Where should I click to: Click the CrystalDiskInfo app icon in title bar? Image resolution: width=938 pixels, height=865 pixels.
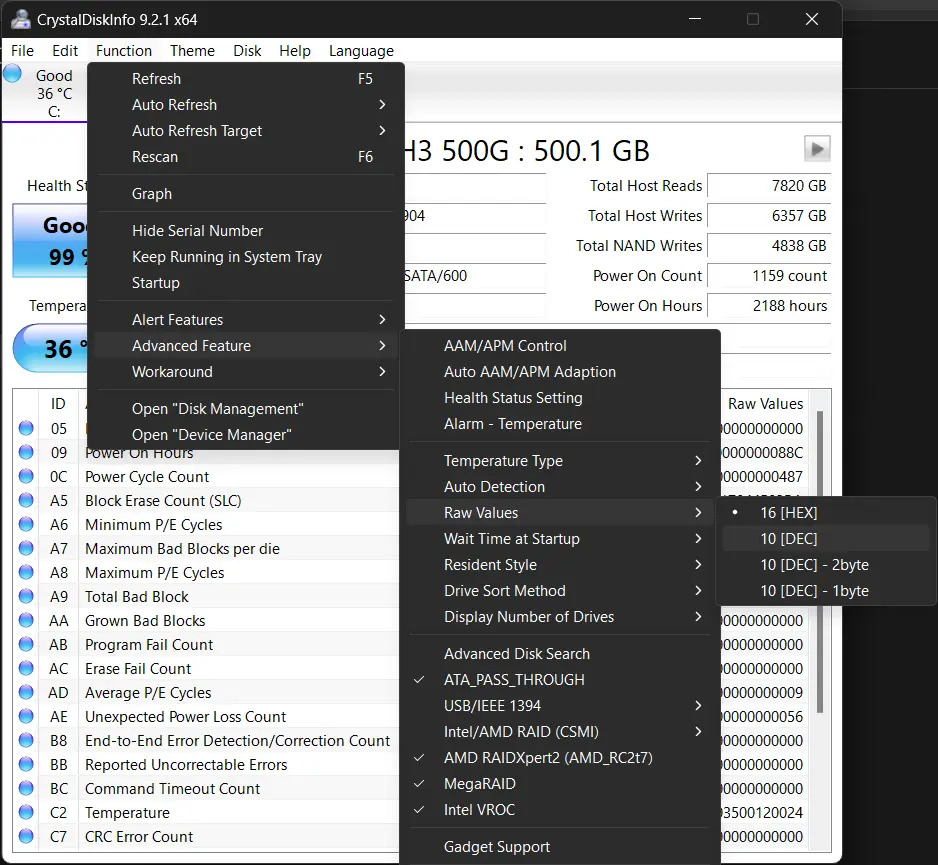[20, 19]
